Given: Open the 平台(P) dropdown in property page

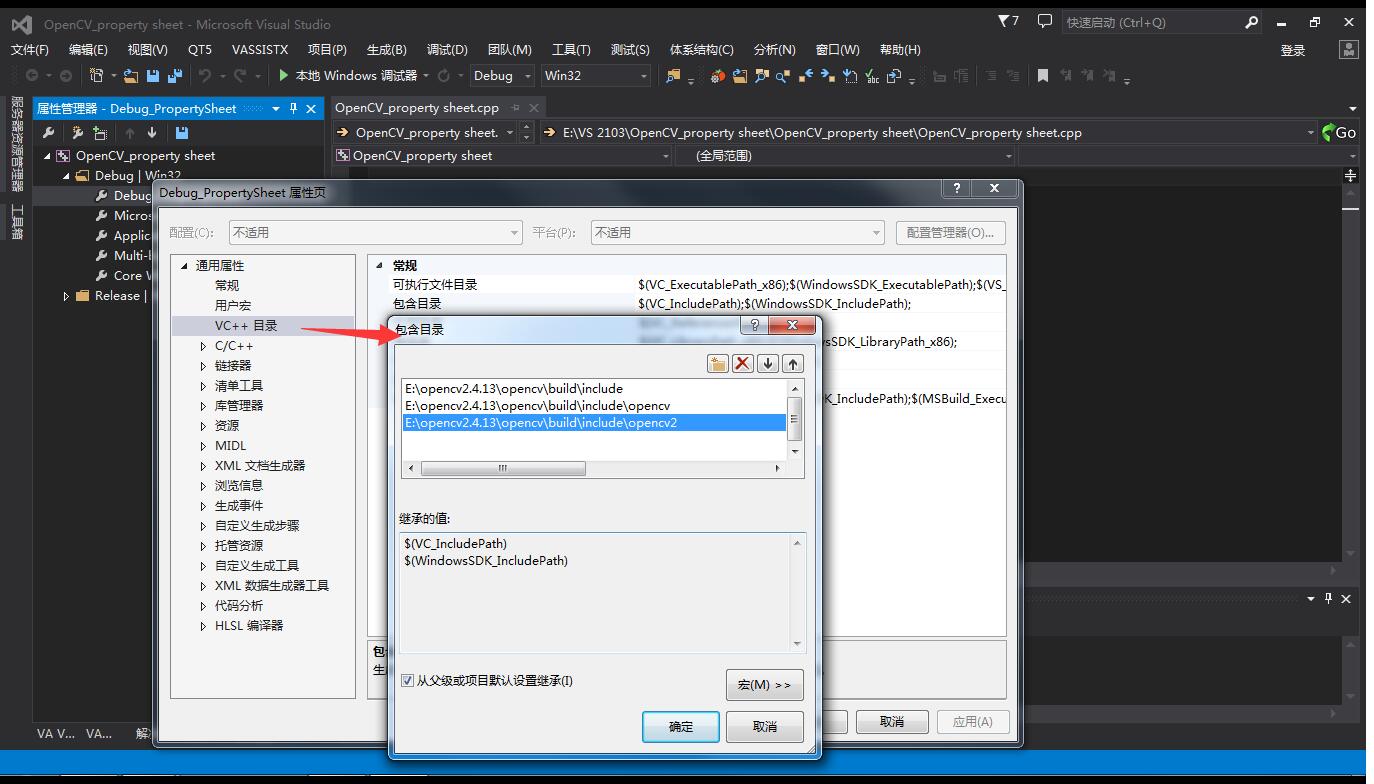Looking at the screenshot, I should click(x=738, y=232).
